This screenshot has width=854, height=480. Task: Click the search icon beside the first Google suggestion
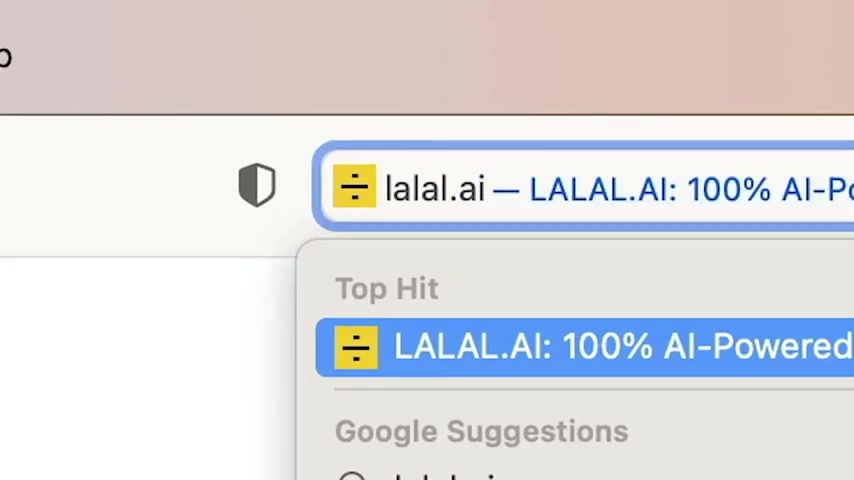352,476
